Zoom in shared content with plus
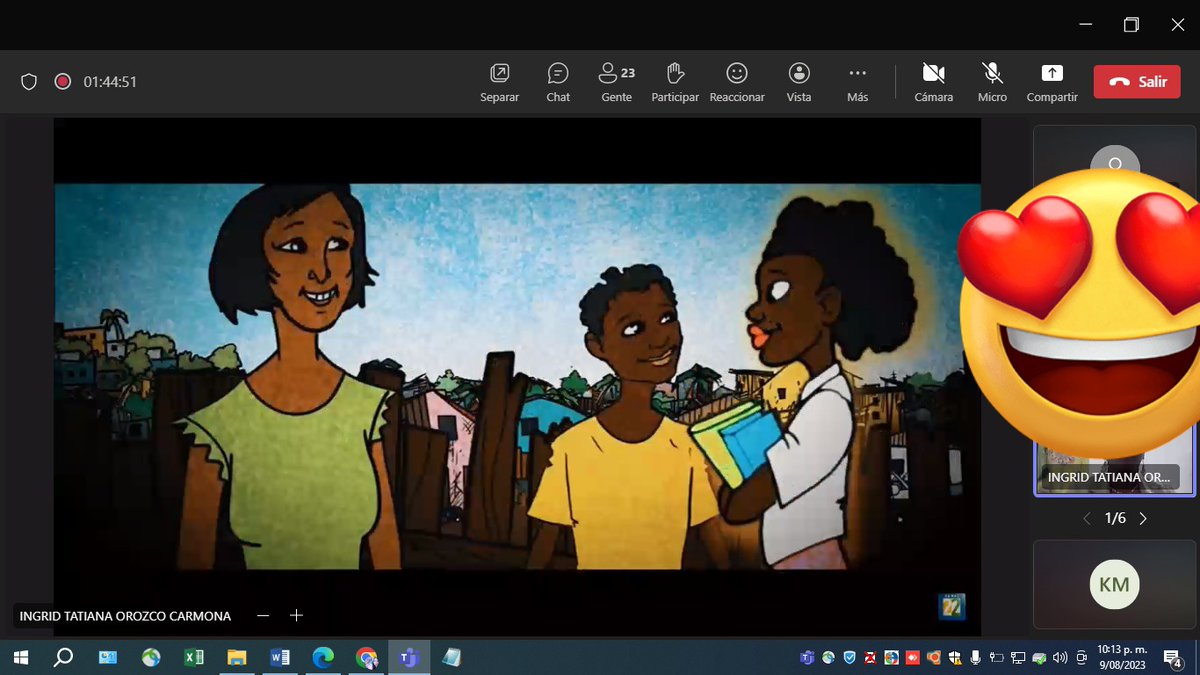 296,616
